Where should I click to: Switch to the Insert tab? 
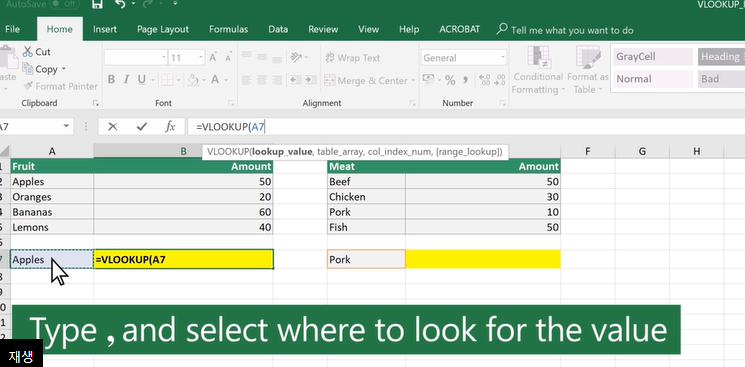(x=105, y=29)
